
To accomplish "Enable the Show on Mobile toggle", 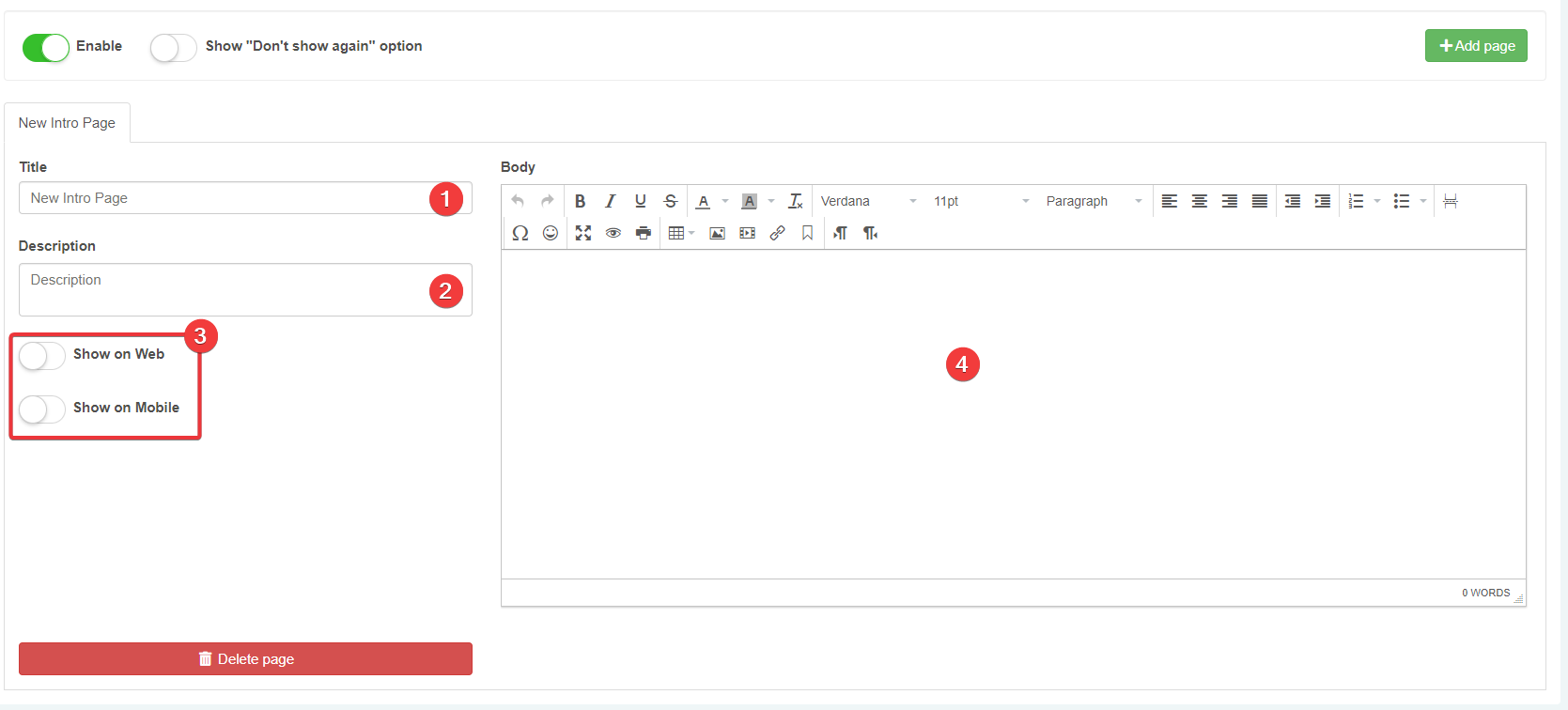I will coord(42,409).
